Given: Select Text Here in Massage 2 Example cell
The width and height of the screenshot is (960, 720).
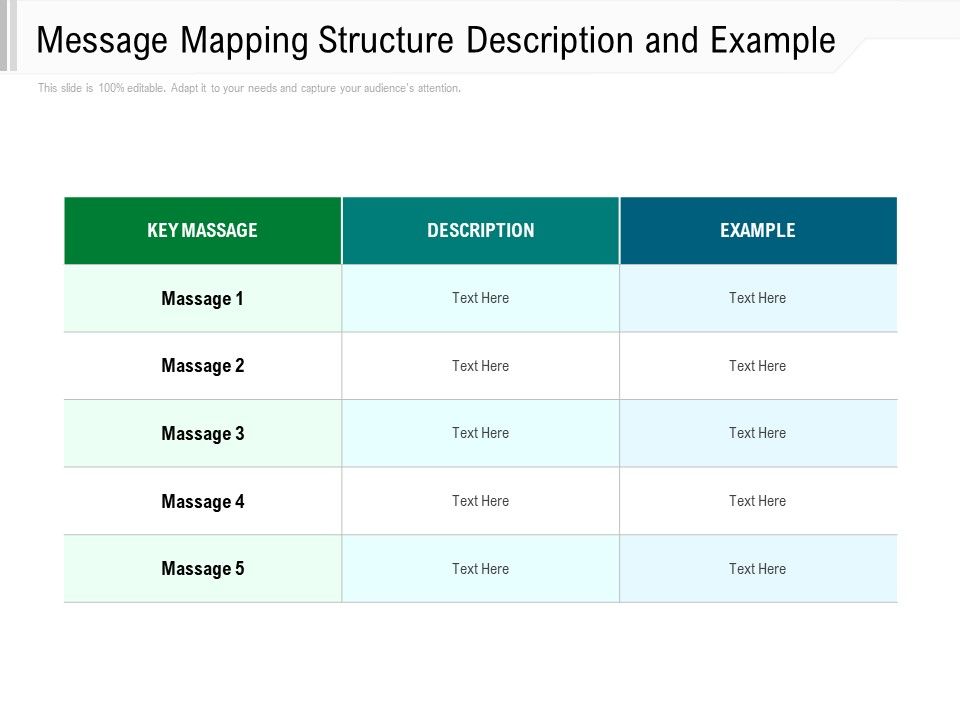Looking at the screenshot, I should 757,365.
